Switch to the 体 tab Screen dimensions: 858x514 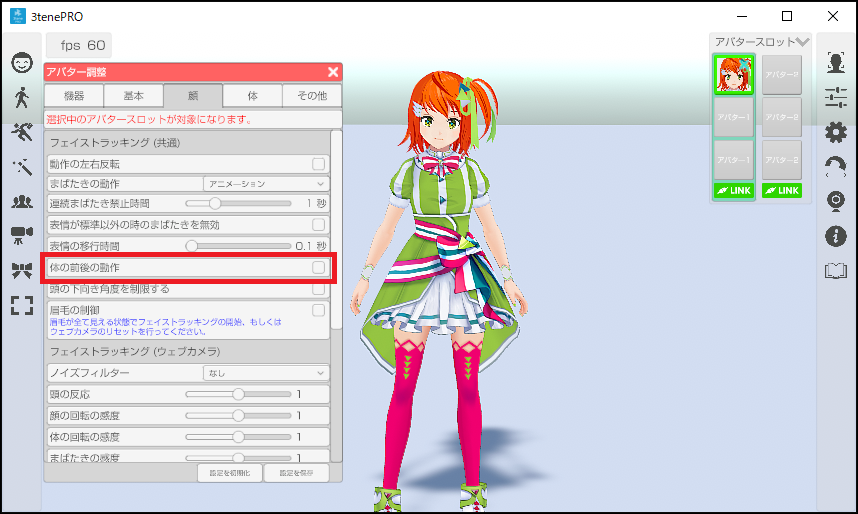(x=253, y=96)
